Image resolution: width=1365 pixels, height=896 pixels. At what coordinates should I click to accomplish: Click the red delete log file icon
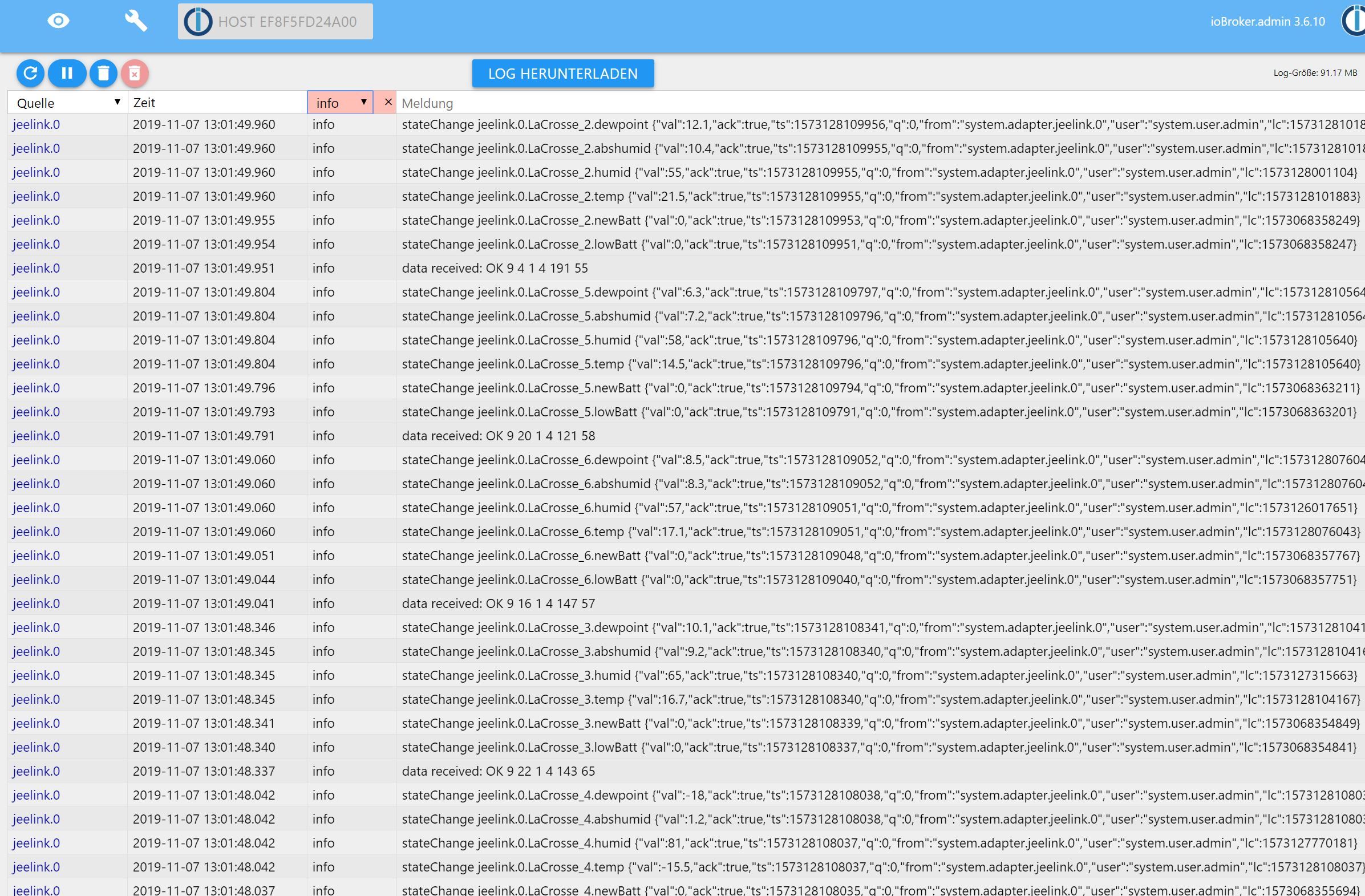(135, 74)
